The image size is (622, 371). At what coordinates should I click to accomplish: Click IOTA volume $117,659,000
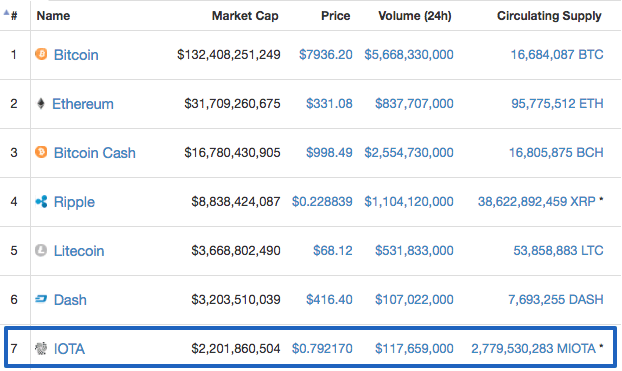coord(415,348)
